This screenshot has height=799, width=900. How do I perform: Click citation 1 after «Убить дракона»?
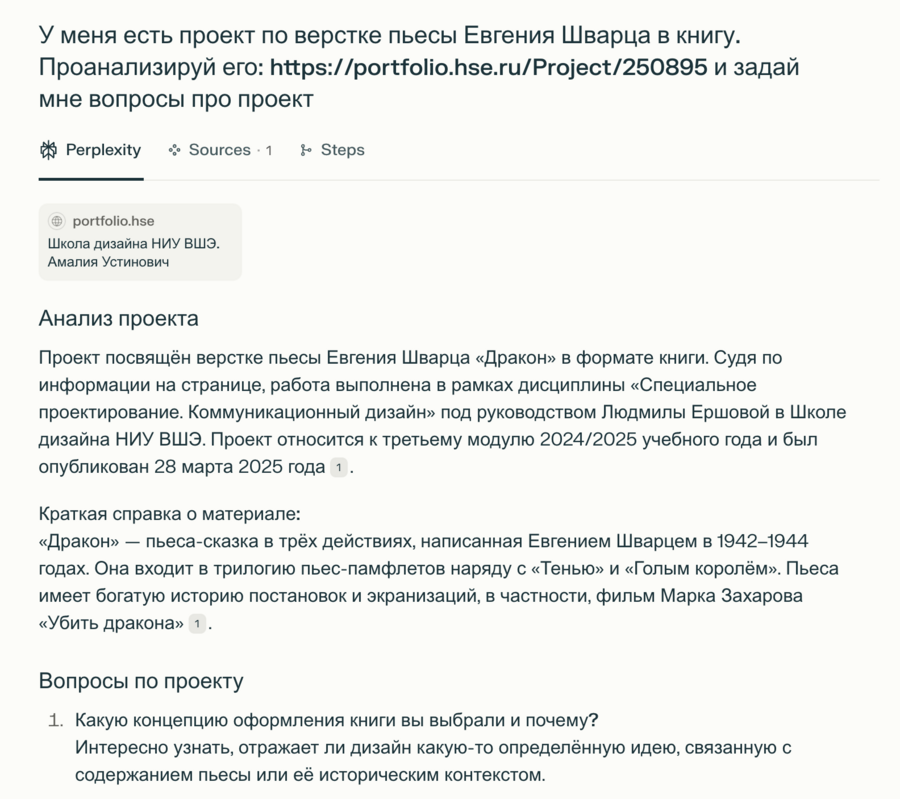pos(198,623)
